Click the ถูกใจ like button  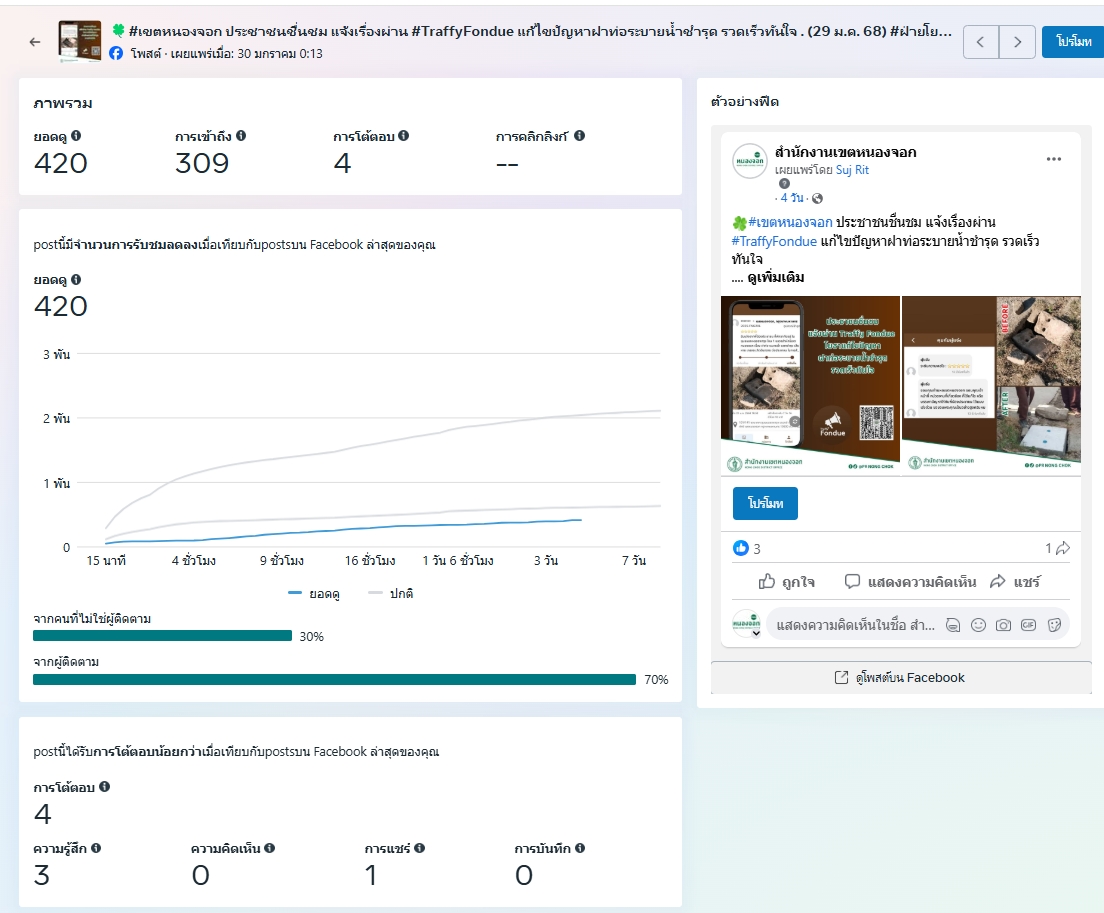[x=786, y=581]
